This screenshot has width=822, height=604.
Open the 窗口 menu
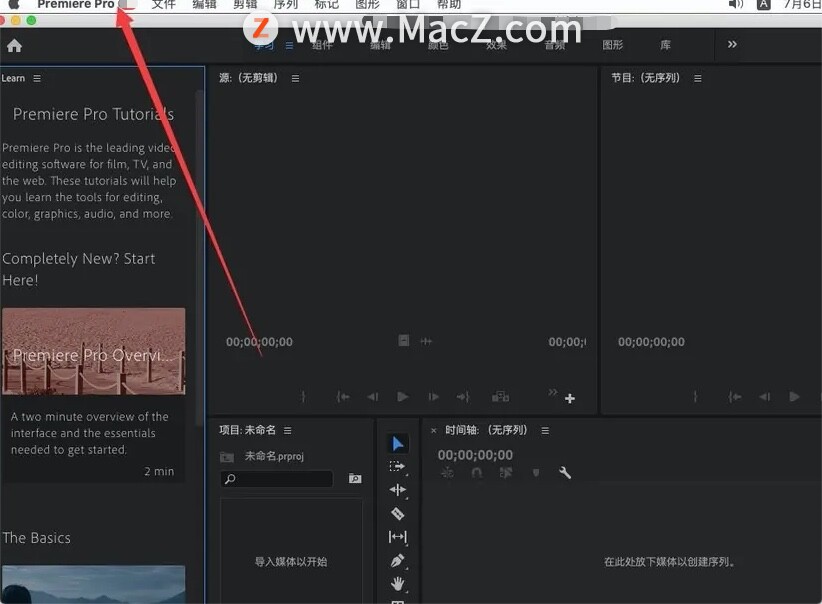tap(408, 5)
